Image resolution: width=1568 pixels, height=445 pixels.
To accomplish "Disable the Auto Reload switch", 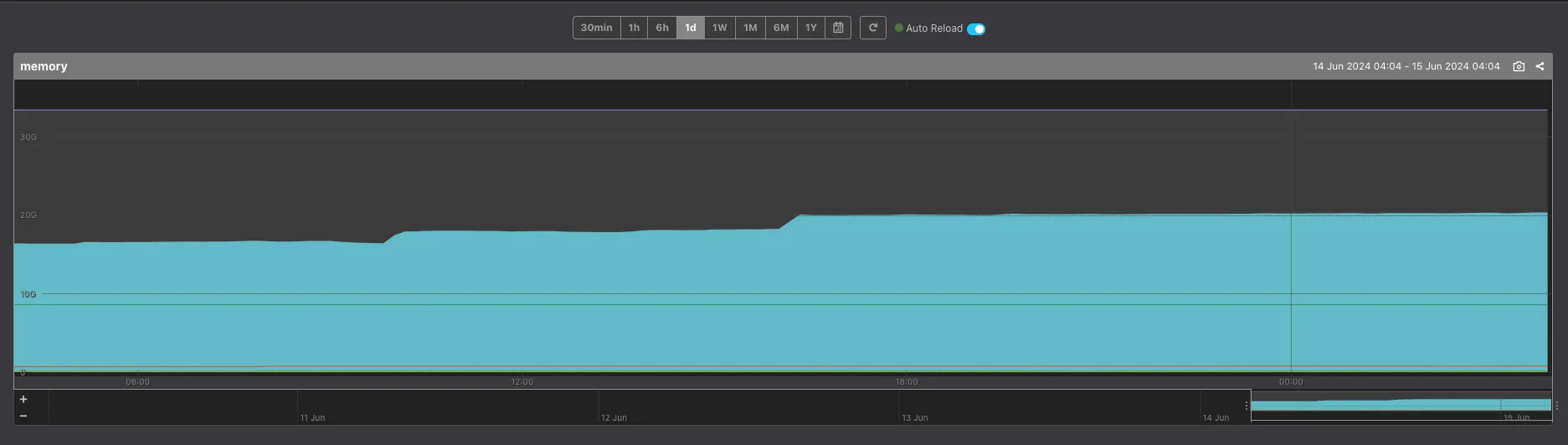I will (x=976, y=28).
